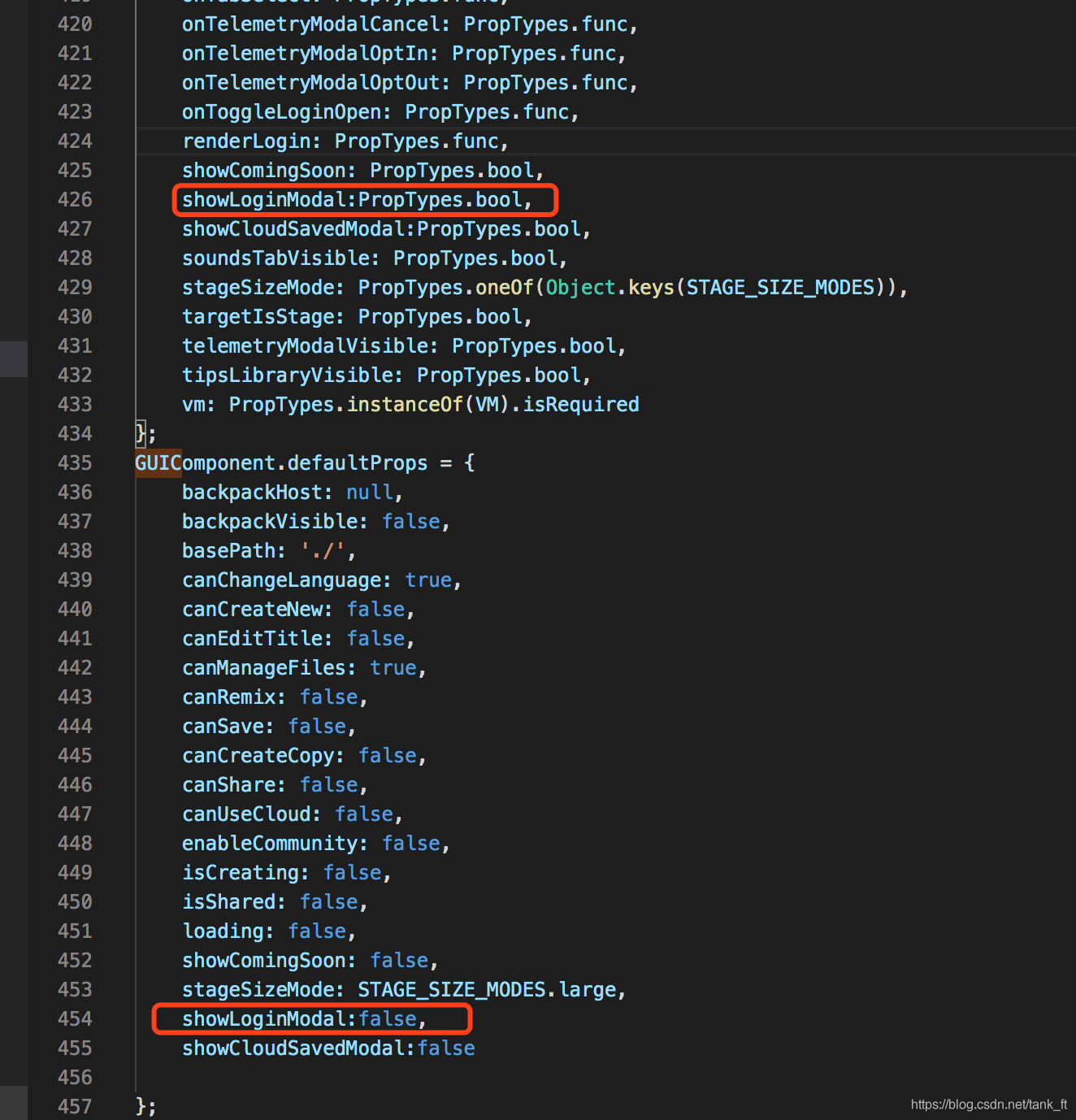Click showCloudSavedModal:PropTypes.bool declaration
The height and width of the screenshot is (1120, 1076).
tap(386, 229)
